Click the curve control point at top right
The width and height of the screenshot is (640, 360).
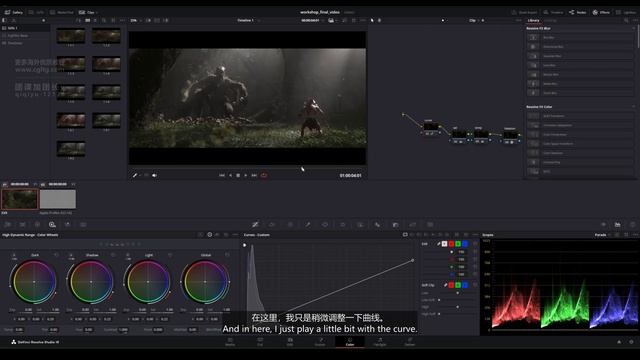413,260
